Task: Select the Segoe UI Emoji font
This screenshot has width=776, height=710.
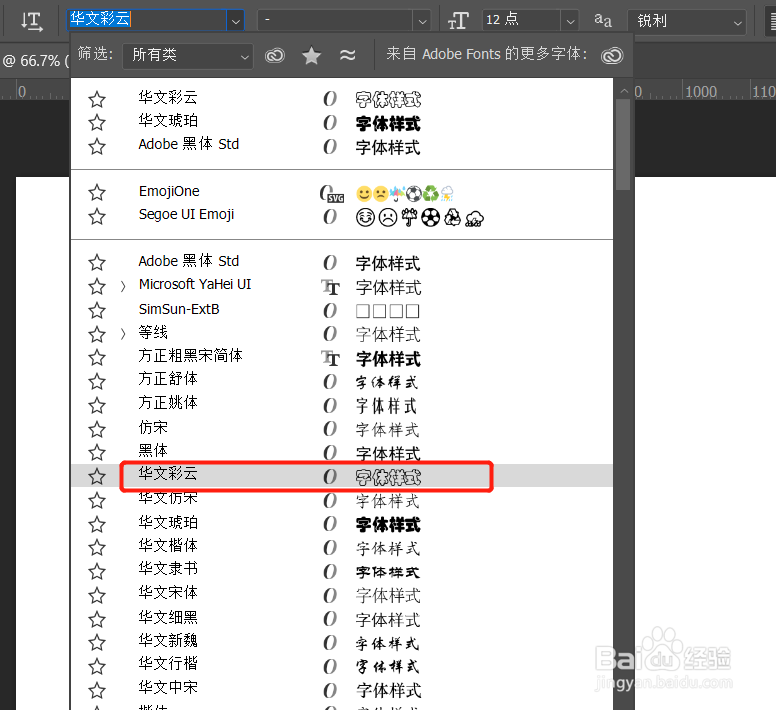Action: [x=186, y=215]
